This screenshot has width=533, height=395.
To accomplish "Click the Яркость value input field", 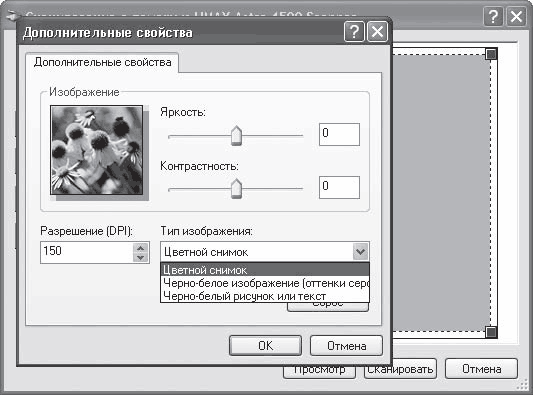I will click(x=339, y=134).
